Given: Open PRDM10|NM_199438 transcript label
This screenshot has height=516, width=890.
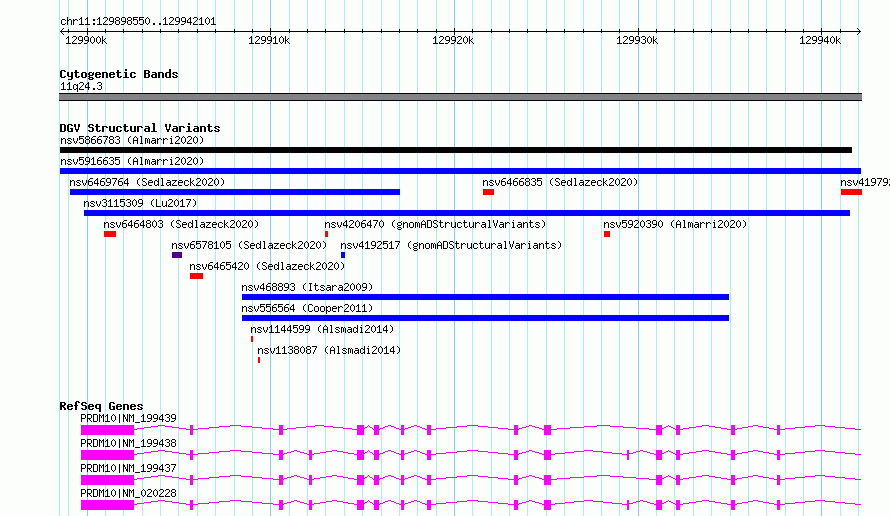Looking at the screenshot, I should [x=128, y=443].
